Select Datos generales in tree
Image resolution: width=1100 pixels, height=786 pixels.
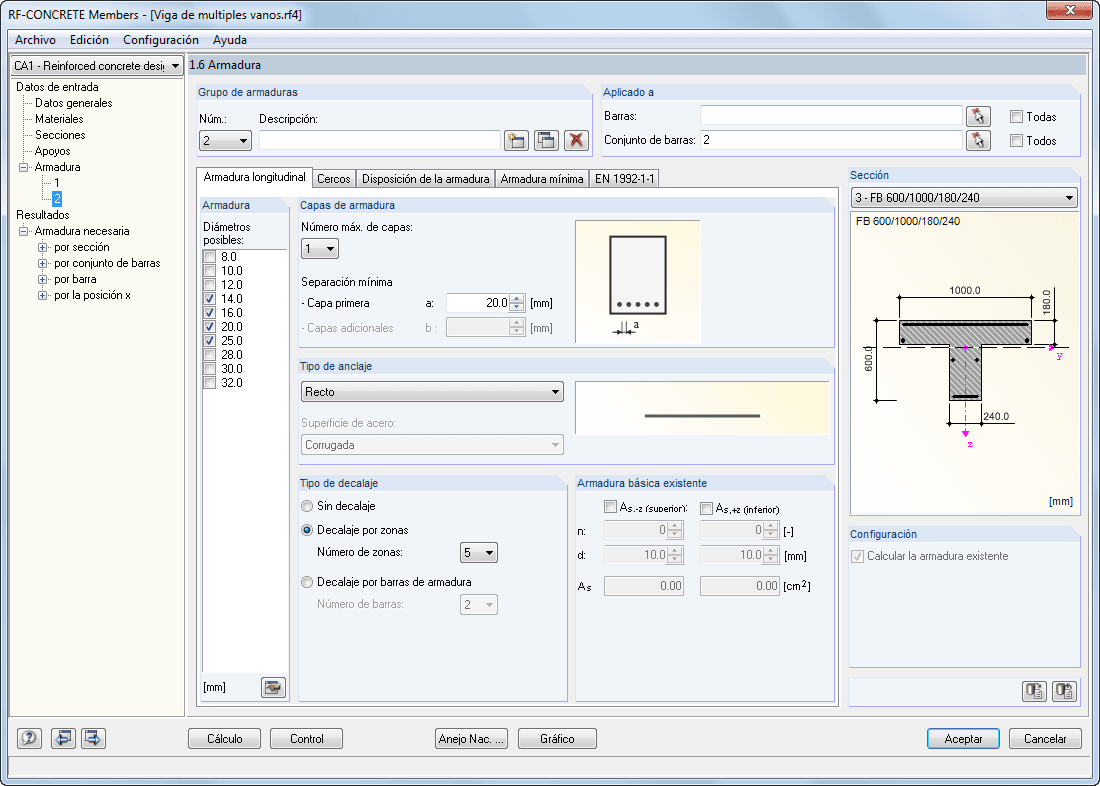click(x=74, y=103)
